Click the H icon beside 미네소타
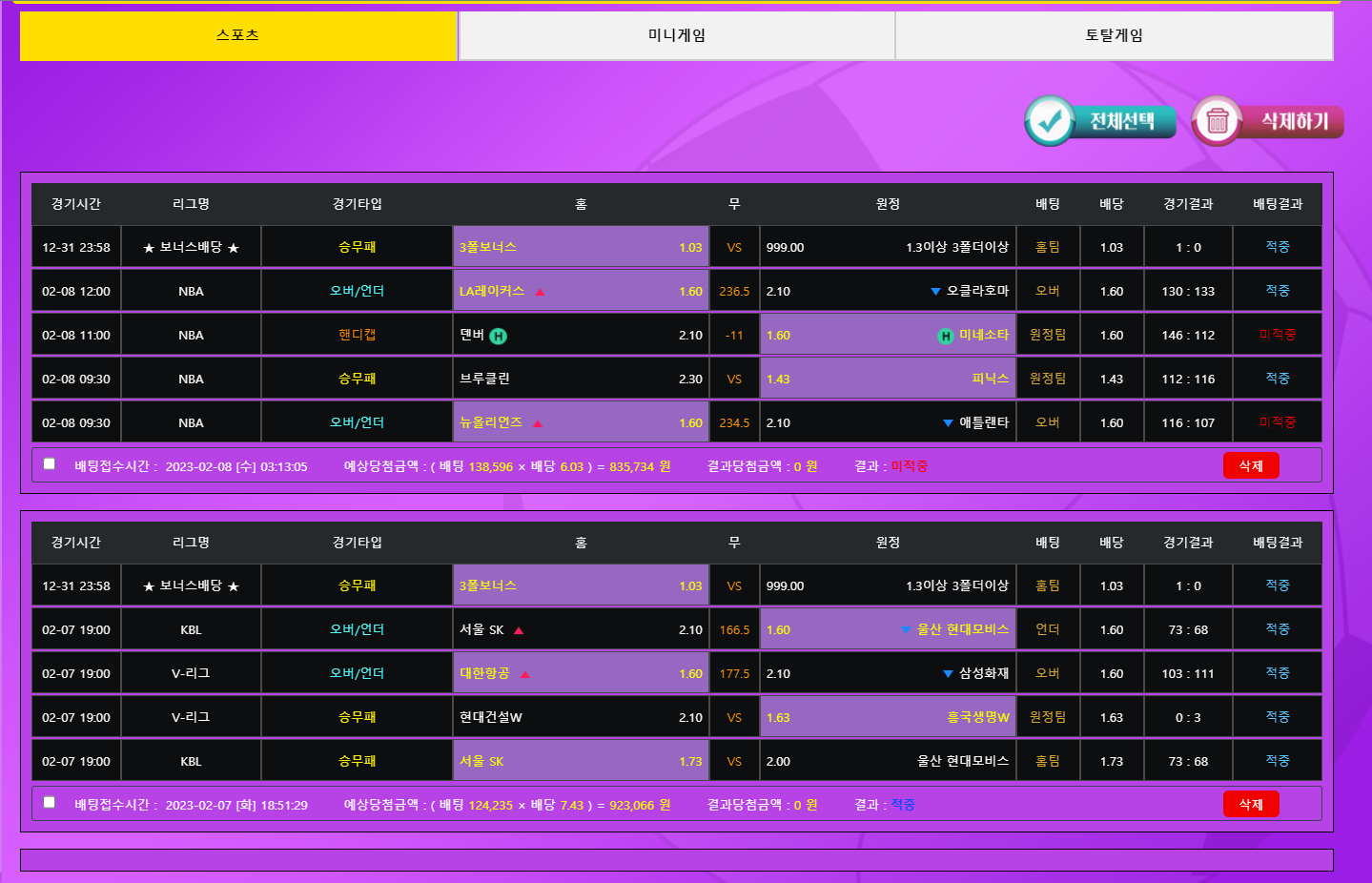 pos(945,336)
